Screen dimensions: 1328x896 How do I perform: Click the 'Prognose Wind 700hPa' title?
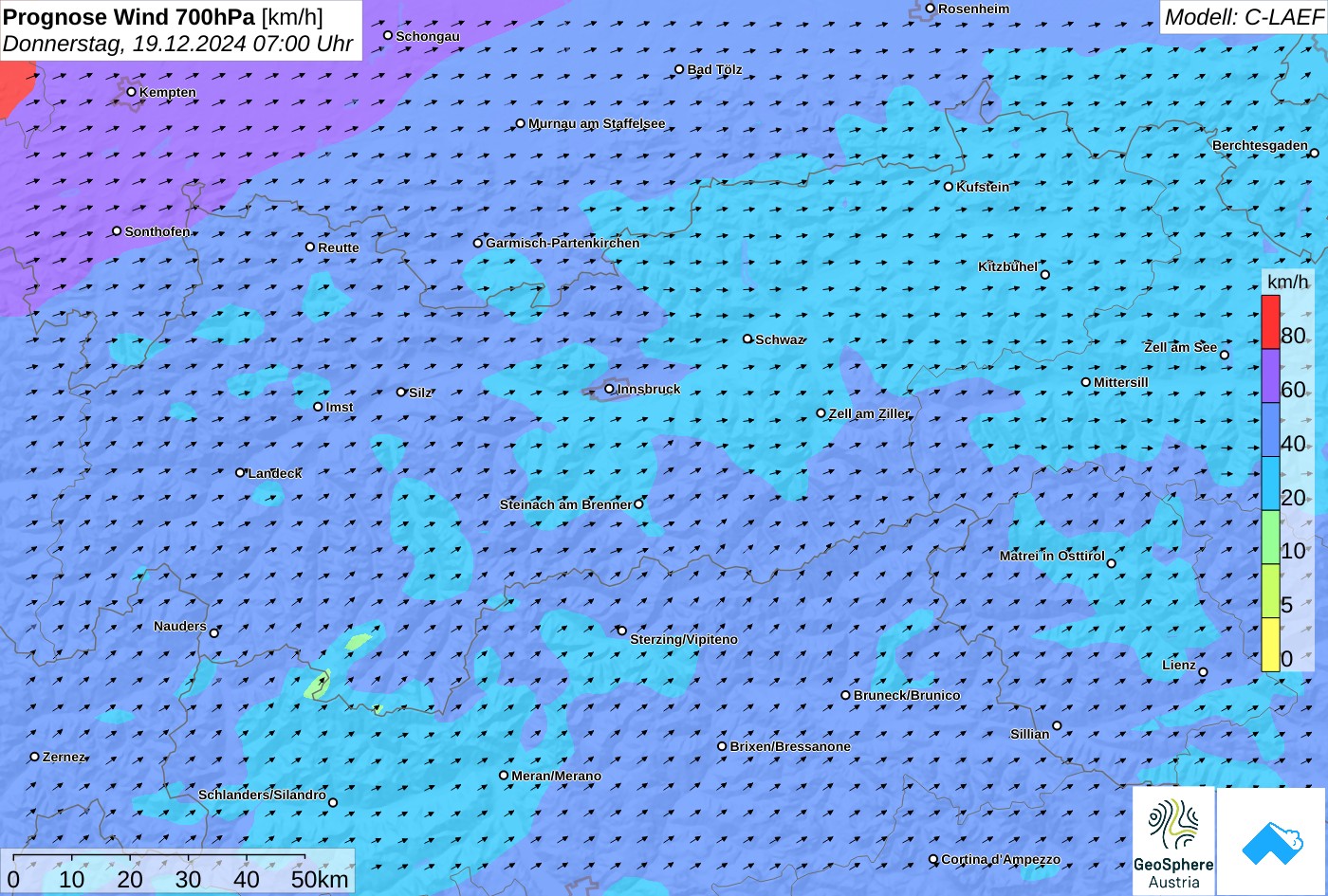(129, 16)
